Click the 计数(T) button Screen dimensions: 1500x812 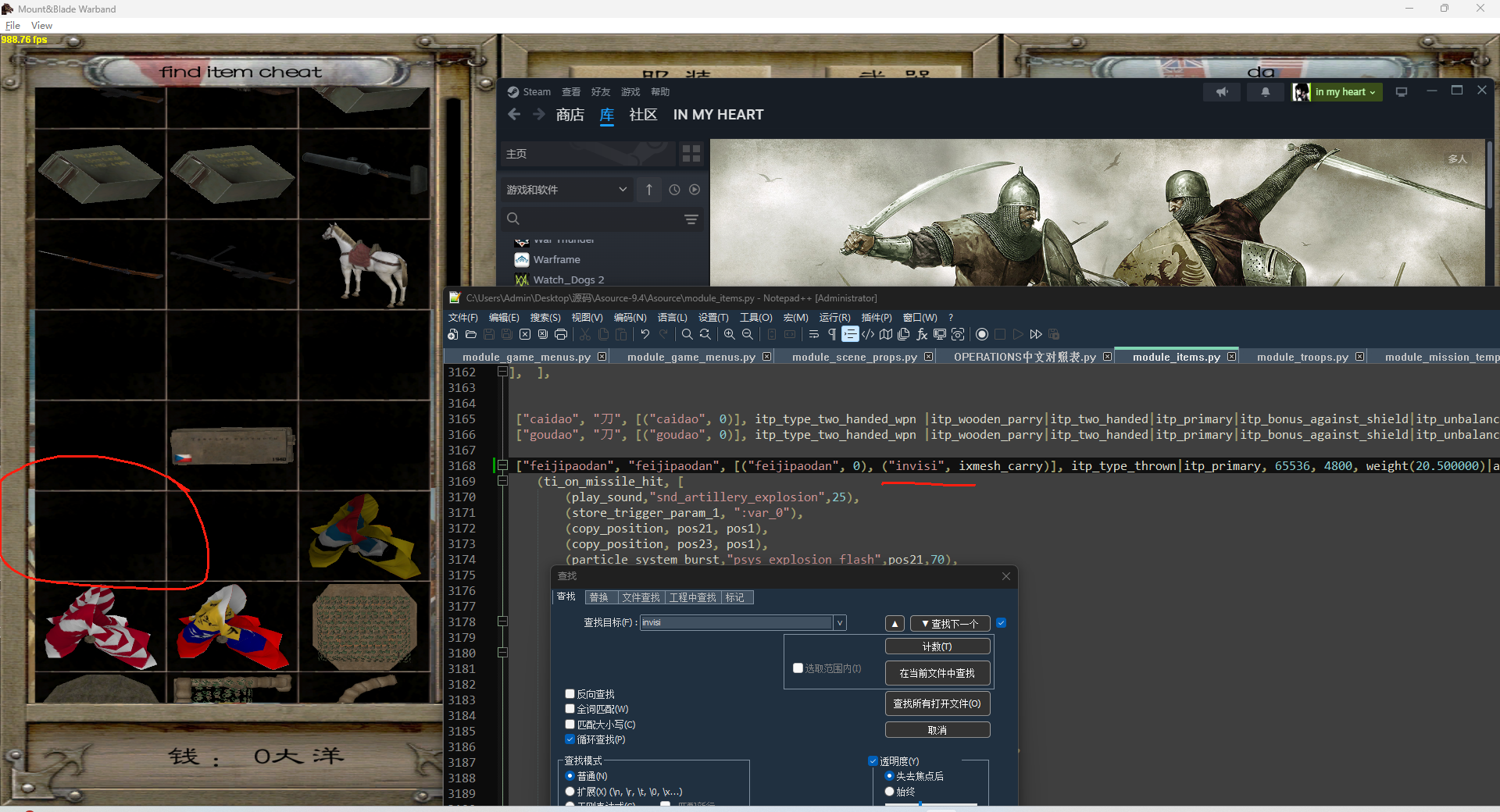click(x=937, y=646)
